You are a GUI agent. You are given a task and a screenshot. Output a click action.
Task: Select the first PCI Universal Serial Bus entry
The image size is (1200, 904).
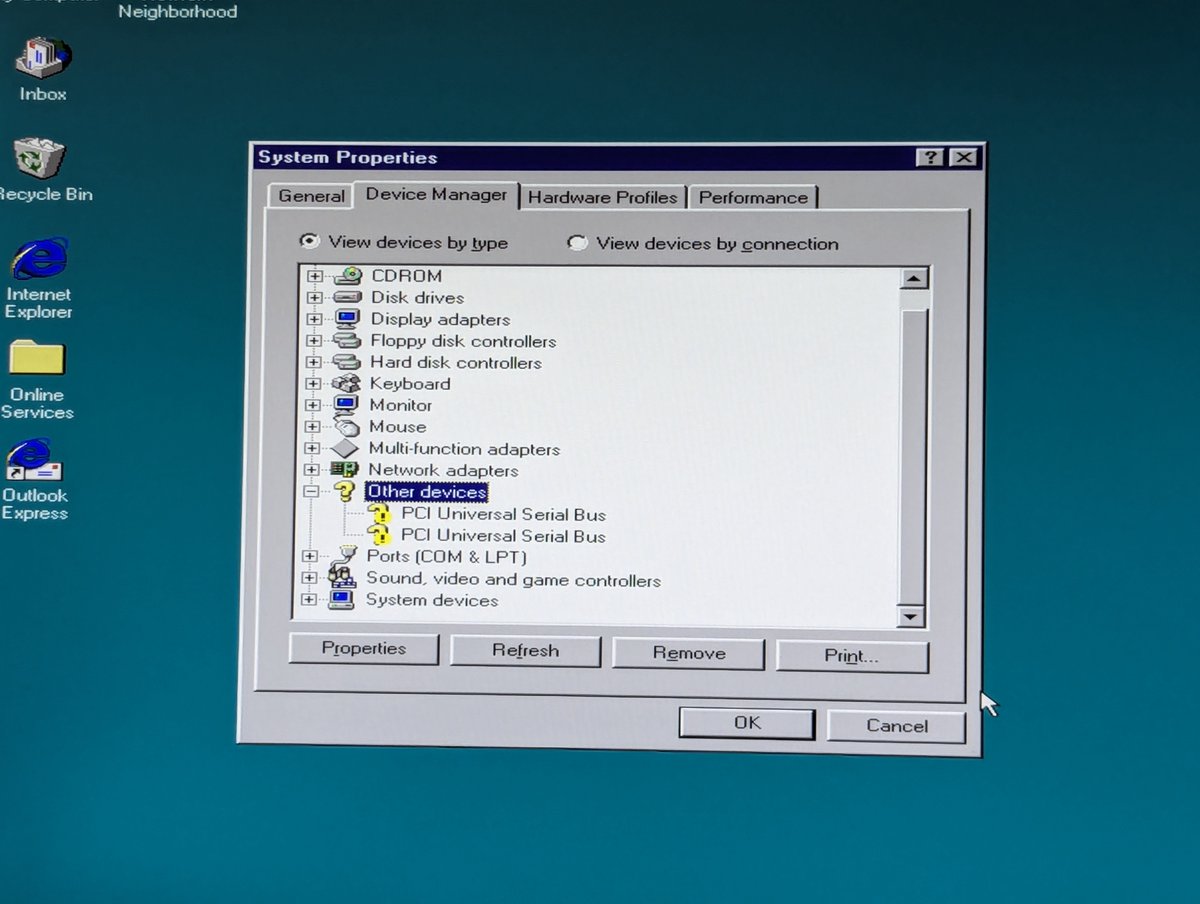pyautogui.click(x=503, y=515)
